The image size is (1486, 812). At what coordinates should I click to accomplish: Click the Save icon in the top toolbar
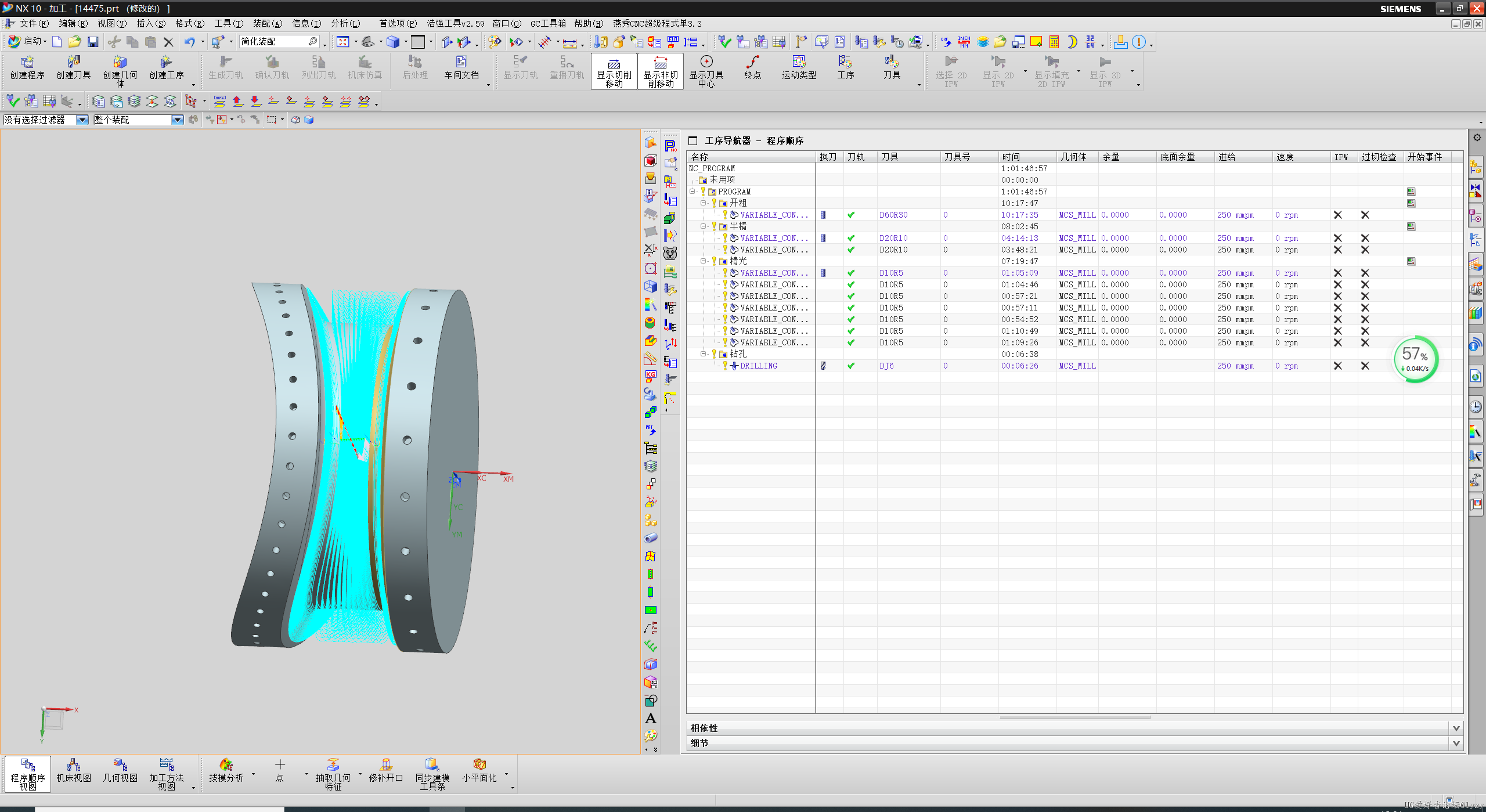point(93,42)
